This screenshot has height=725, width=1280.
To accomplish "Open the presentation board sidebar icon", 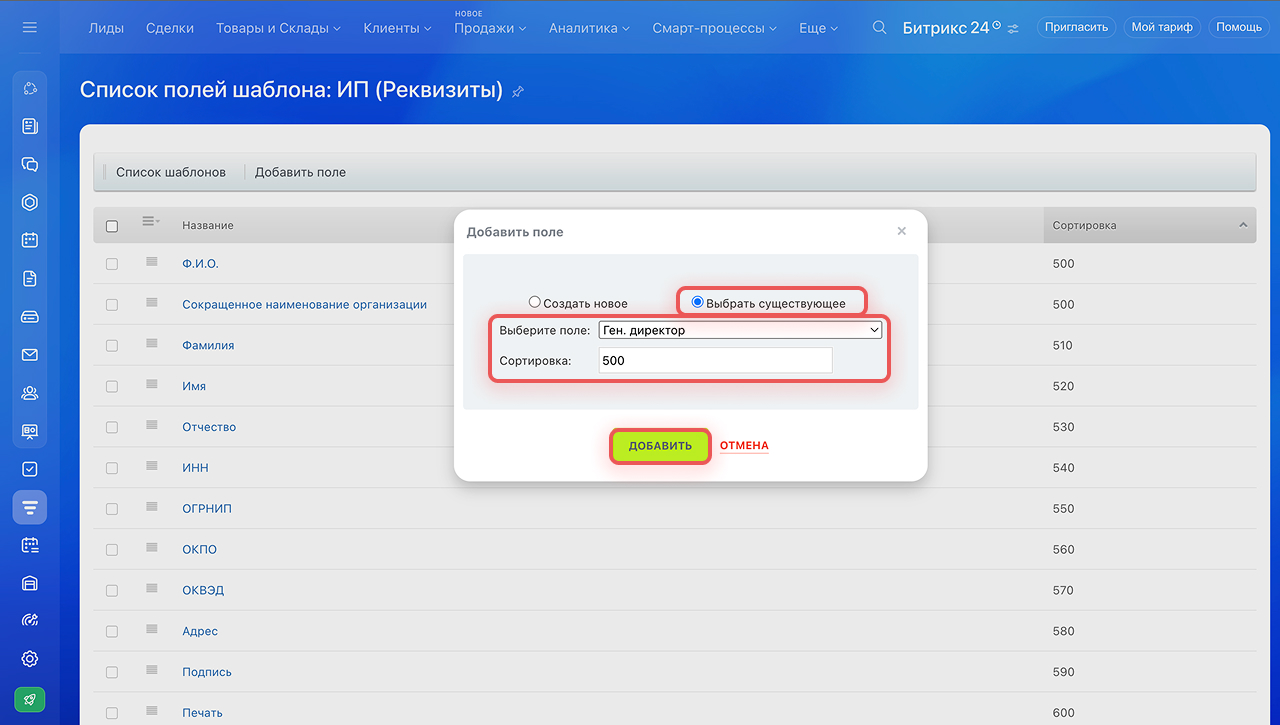I will click(x=30, y=431).
